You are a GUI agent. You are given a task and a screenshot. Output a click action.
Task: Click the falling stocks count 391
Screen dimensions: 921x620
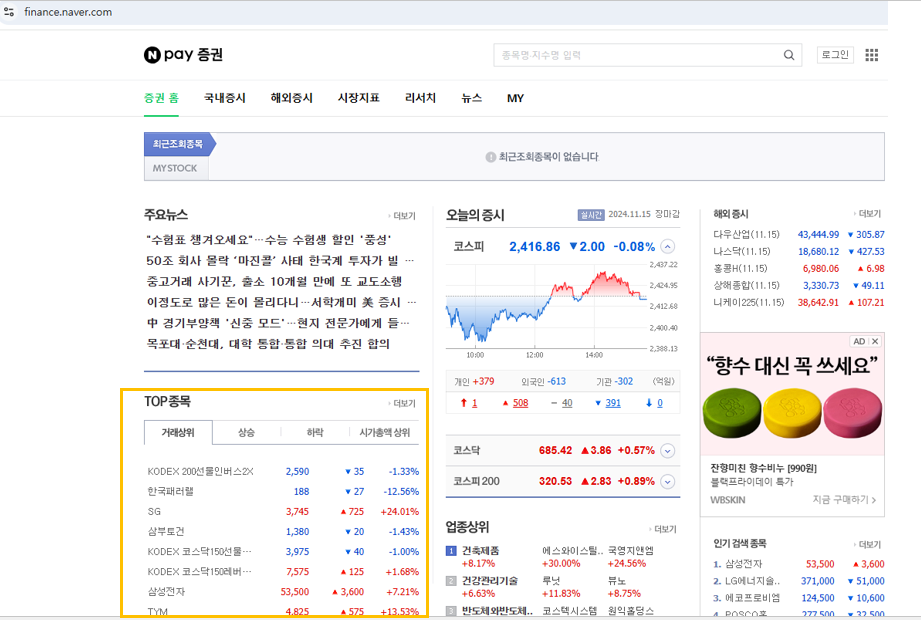[x=613, y=403]
